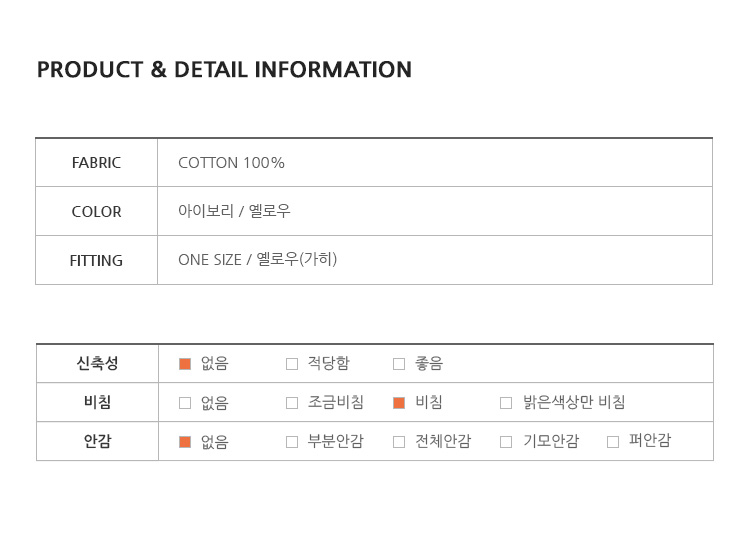
Task: Check 없음 box in 안감 row
Action: 185,442
